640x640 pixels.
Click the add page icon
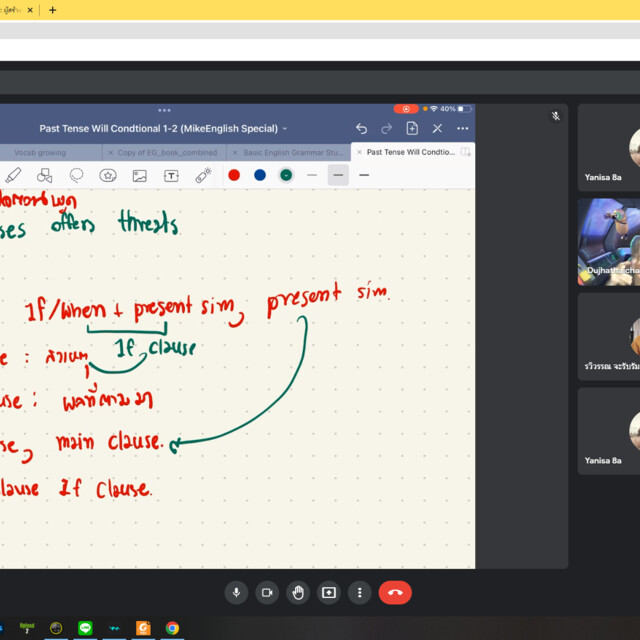[412, 129]
